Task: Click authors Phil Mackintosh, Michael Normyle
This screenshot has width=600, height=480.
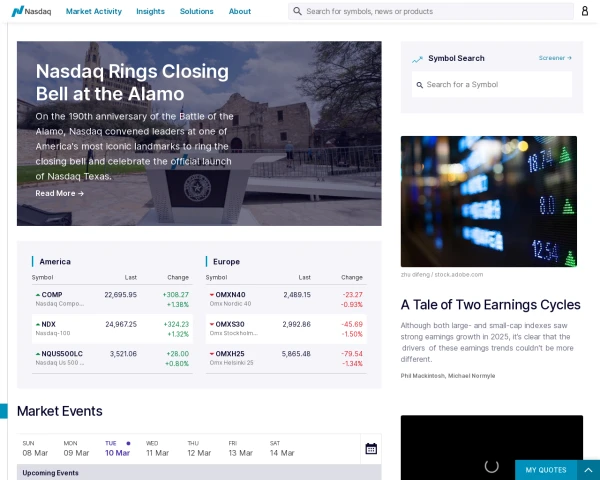Action: click(448, 376)
